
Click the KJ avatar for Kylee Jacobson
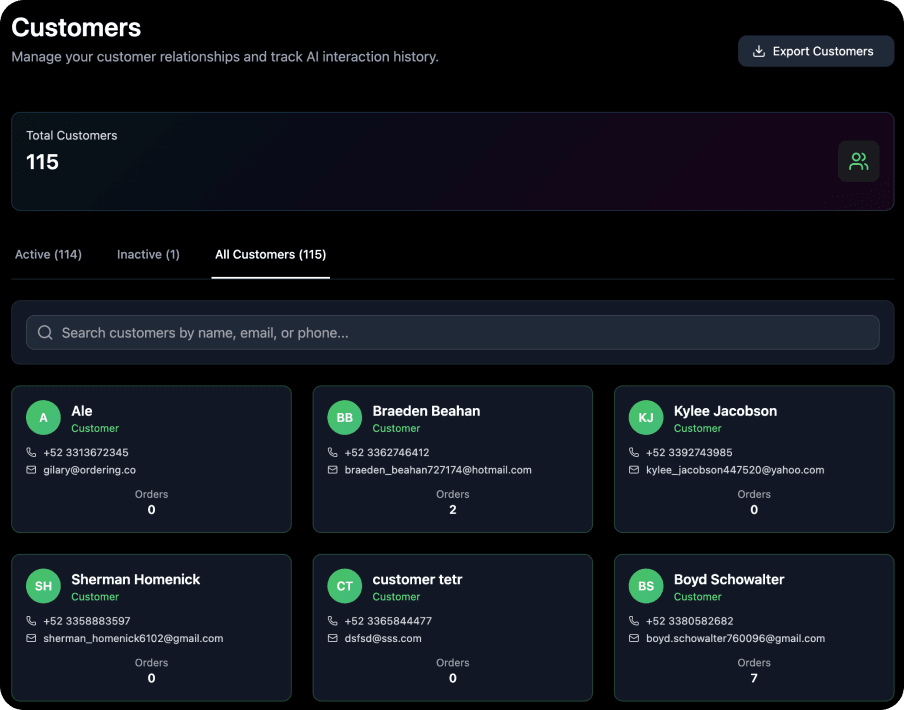(x=645, y=417)
